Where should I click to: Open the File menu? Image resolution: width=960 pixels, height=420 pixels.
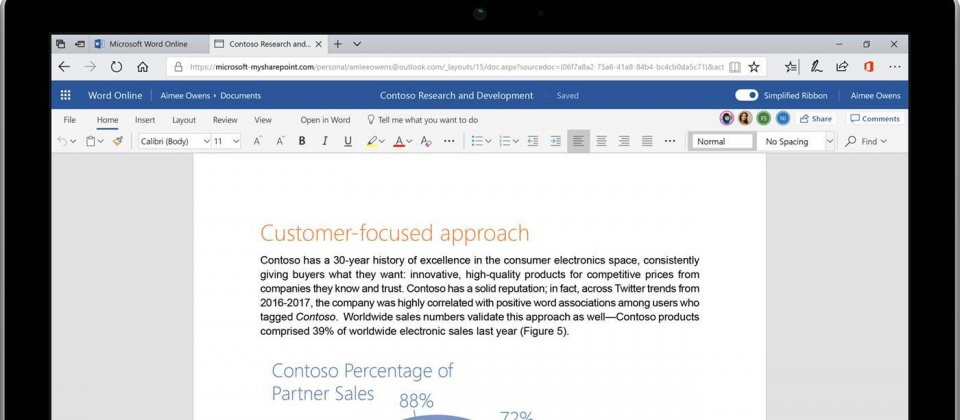click(x=70, y=120)
